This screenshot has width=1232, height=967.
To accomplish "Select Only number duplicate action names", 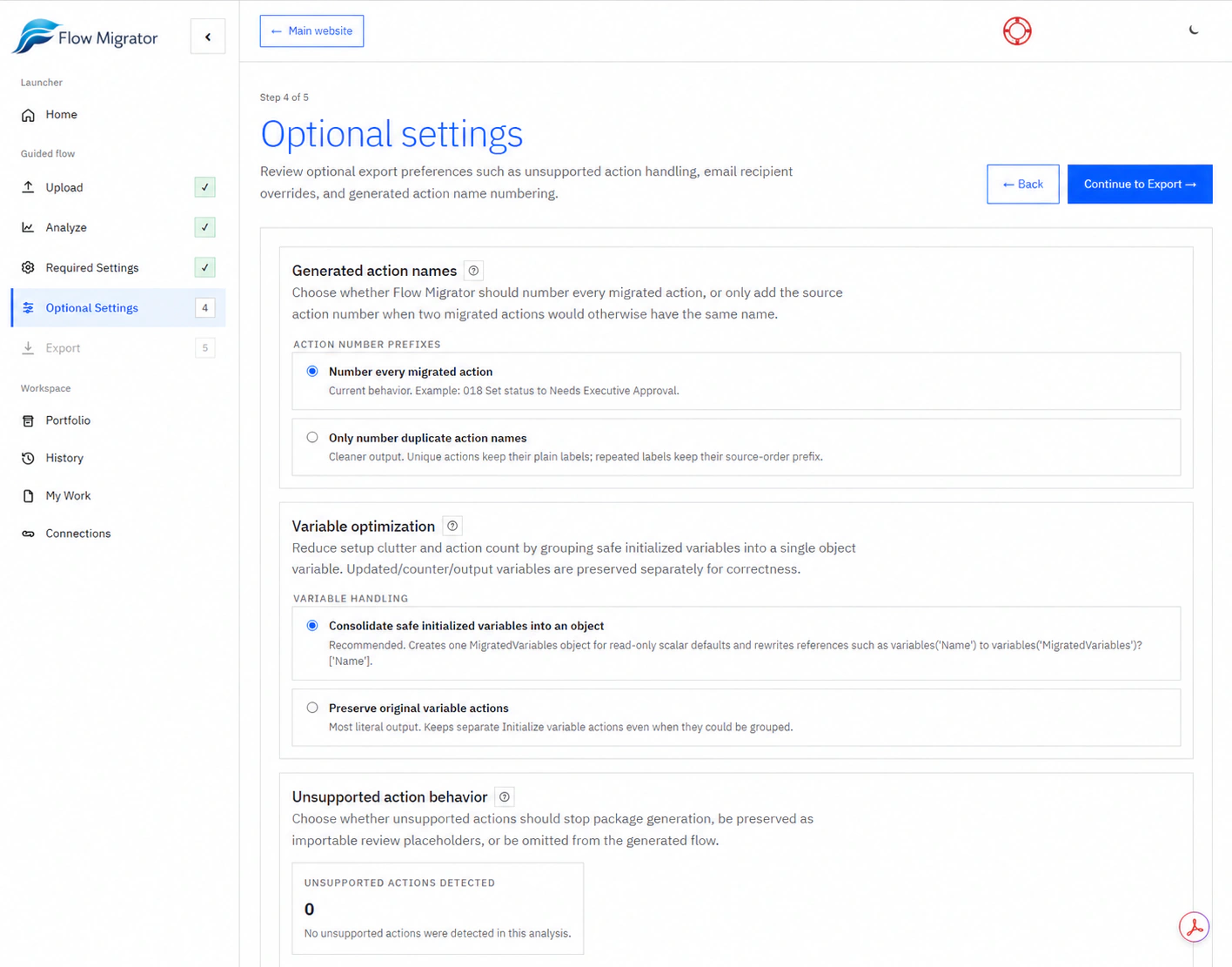I will click(x=312, y=438).
